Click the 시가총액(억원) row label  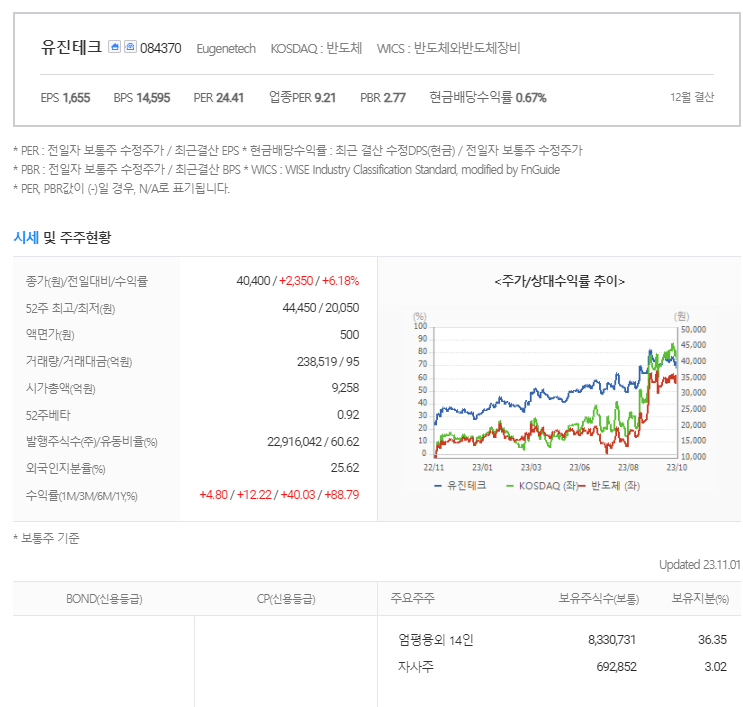pyautogui.click(x=61, y=389)
